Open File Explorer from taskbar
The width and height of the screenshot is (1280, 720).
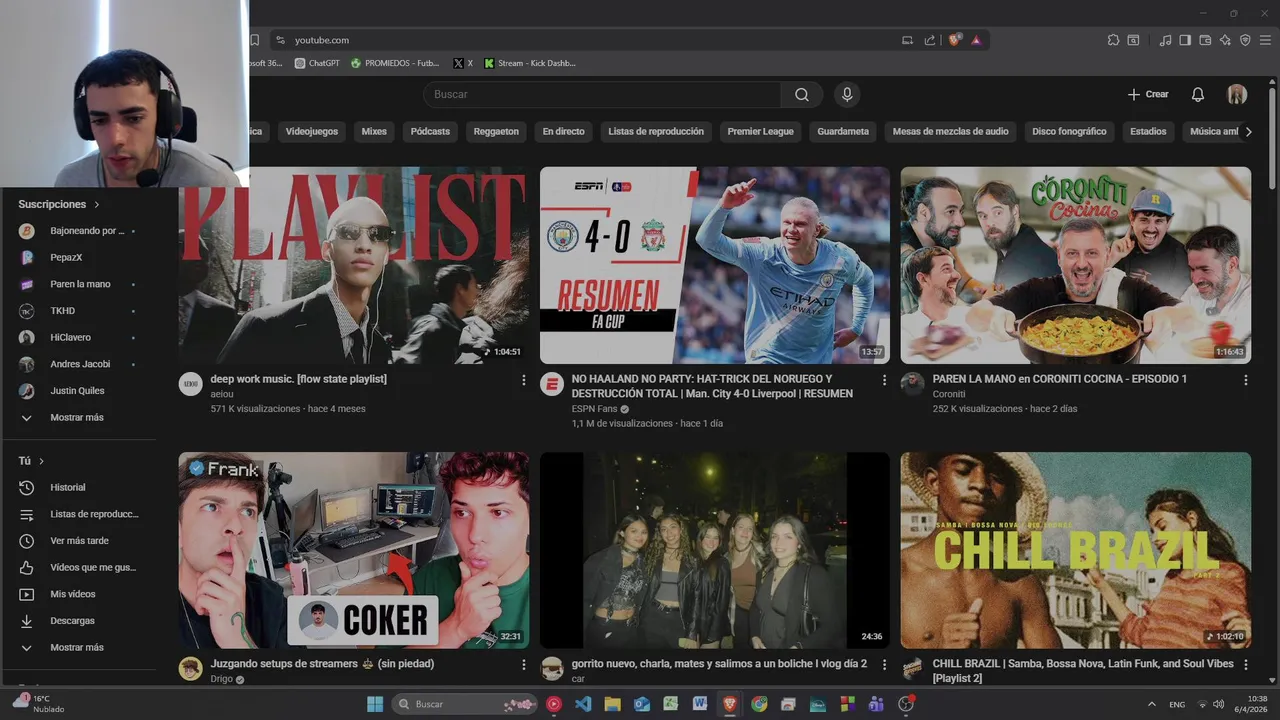point(612,704)
